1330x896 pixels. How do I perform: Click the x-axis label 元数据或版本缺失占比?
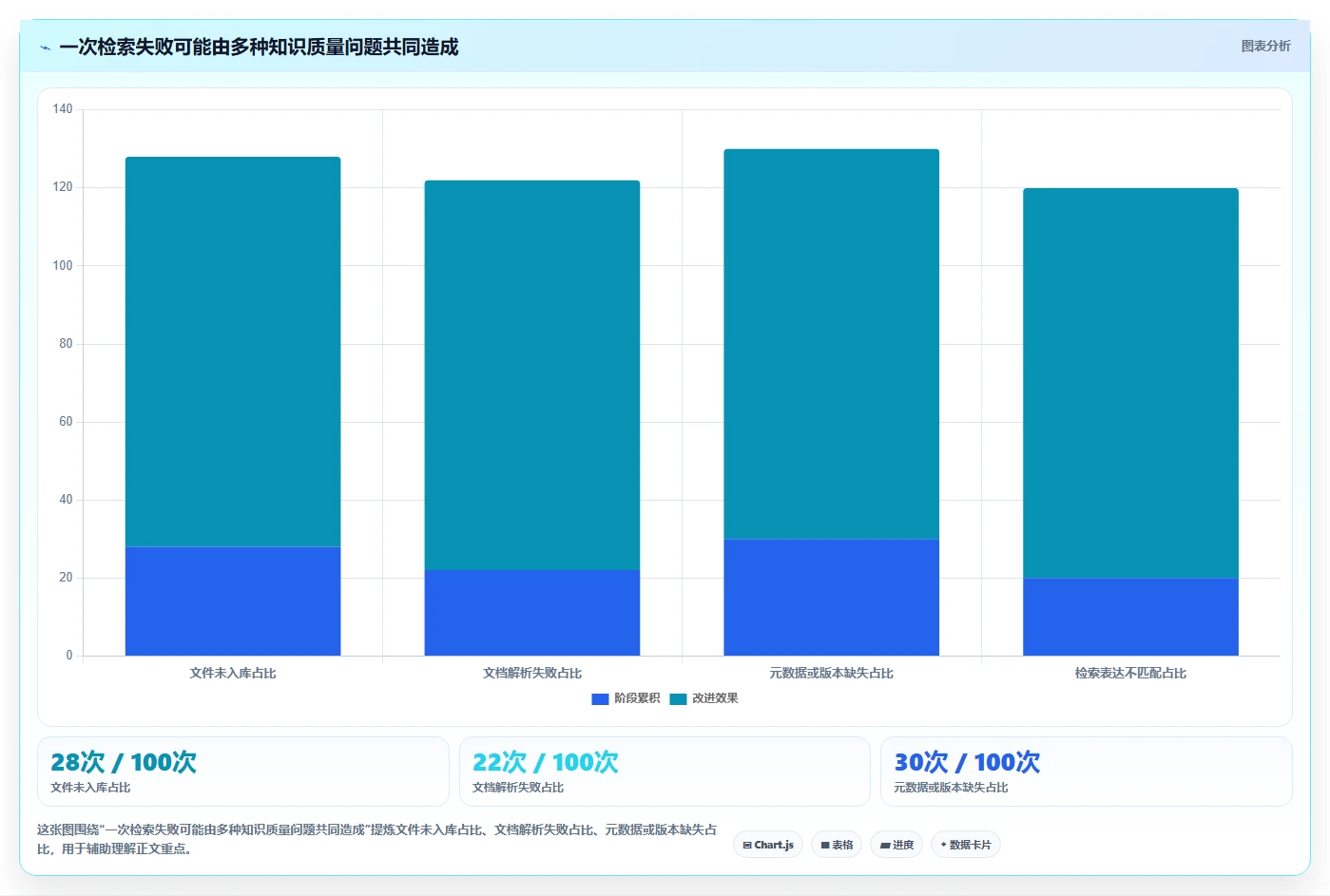click(832, 673)
